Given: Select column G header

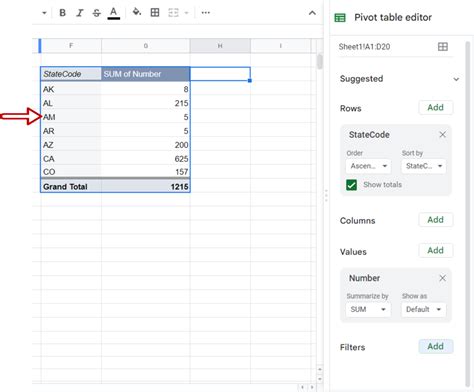Looking at the screenshot, I should point(146,46).
